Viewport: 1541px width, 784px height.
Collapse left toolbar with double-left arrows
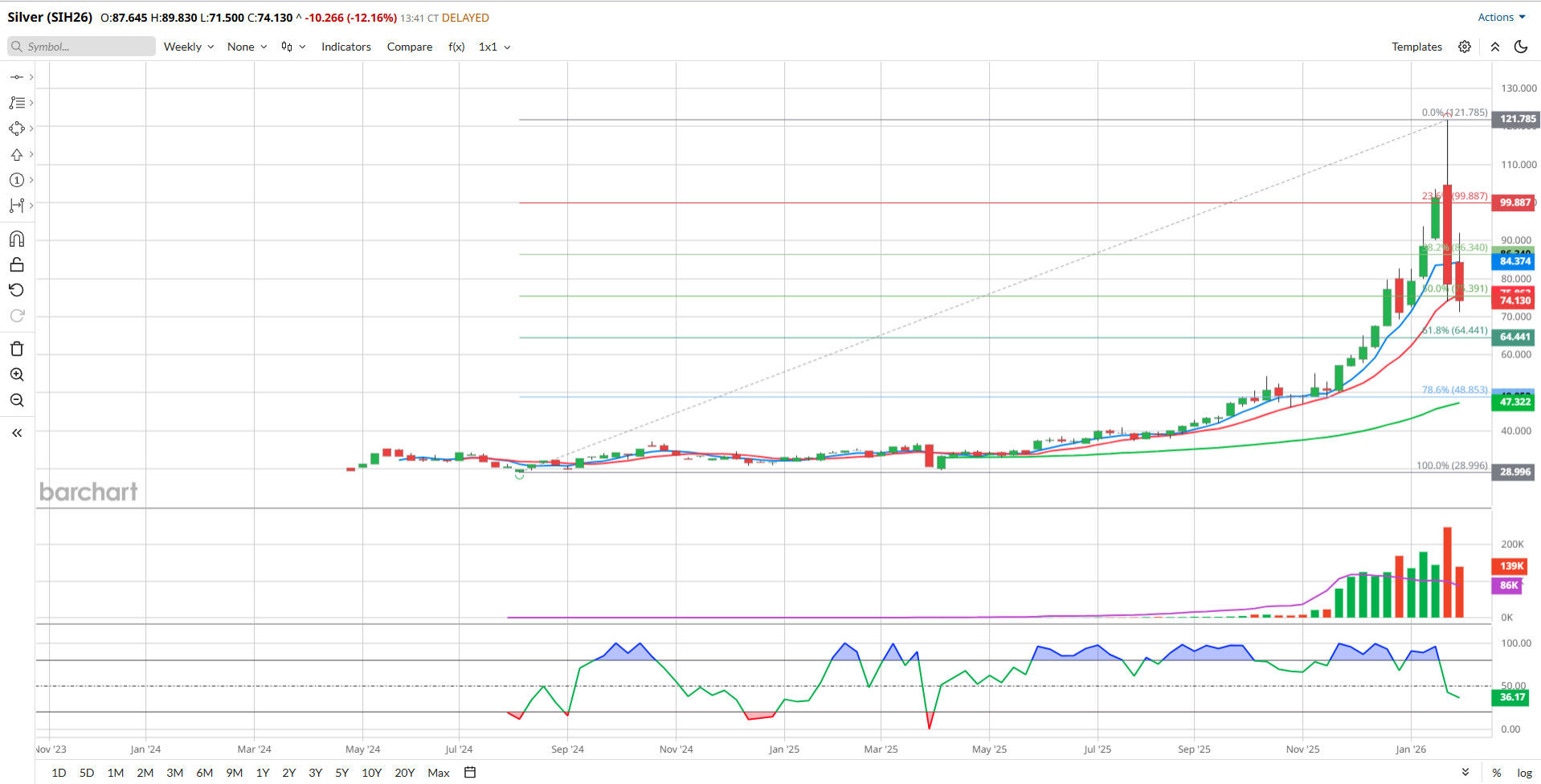tap(17, 433)
